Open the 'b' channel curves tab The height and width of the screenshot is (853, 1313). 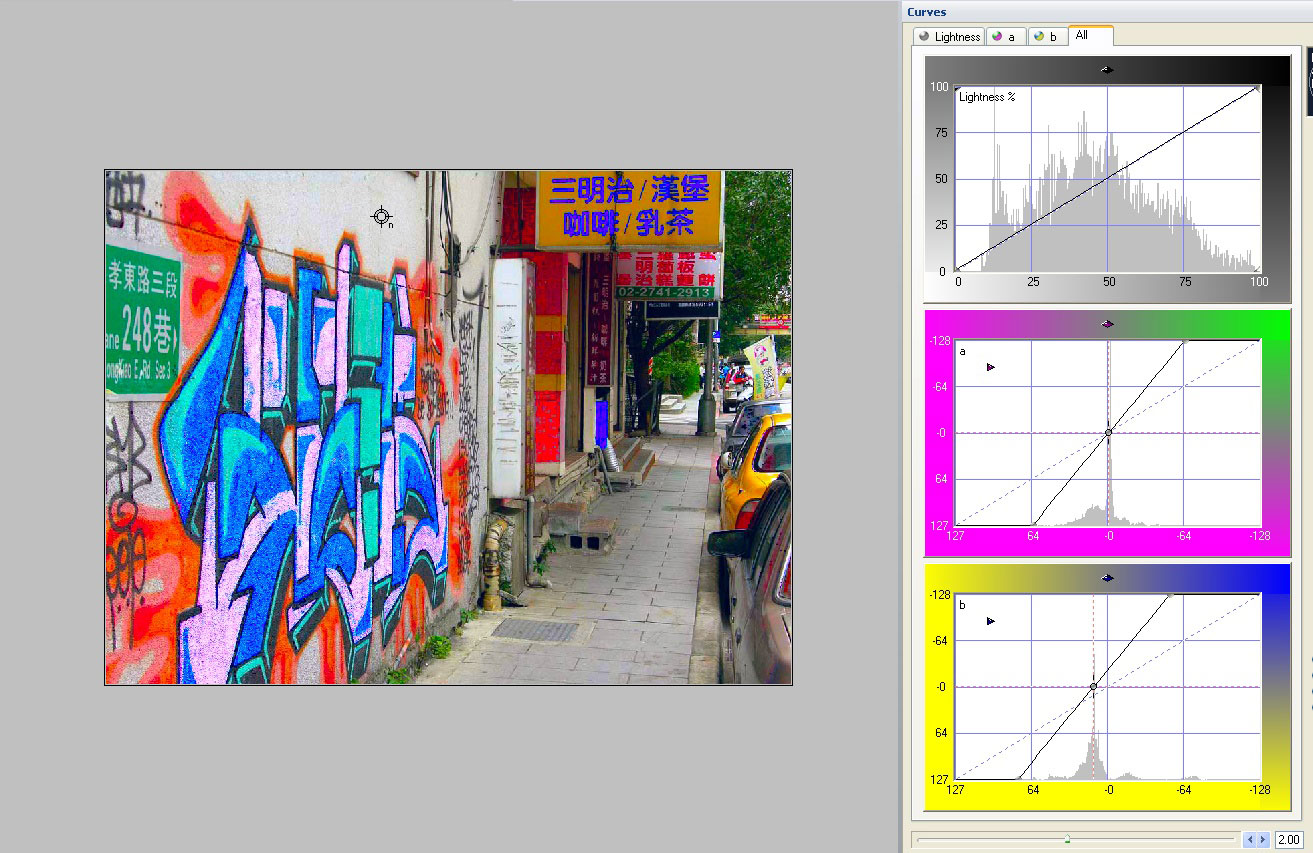[1046, 37]
